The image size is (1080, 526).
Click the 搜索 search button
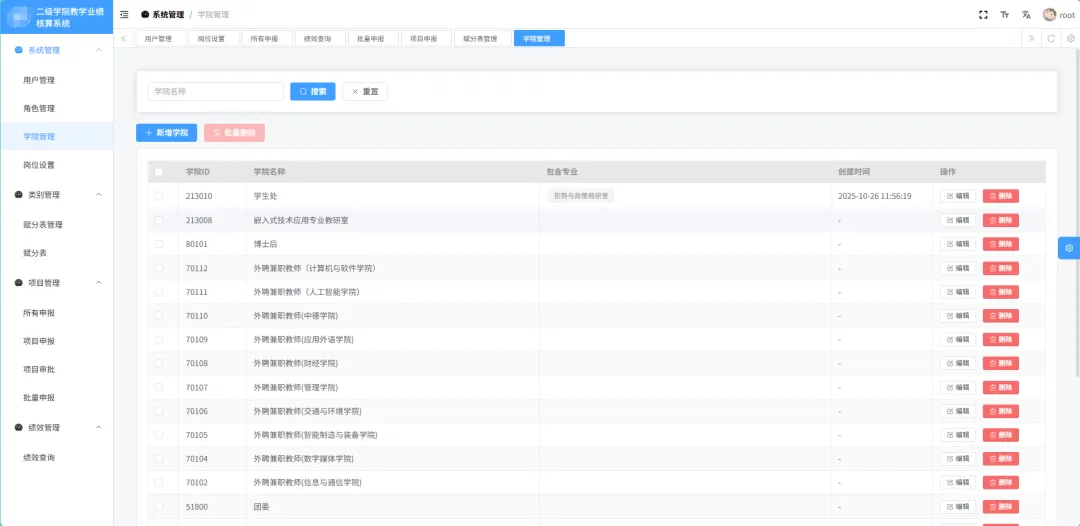click(x=313, y=92)
